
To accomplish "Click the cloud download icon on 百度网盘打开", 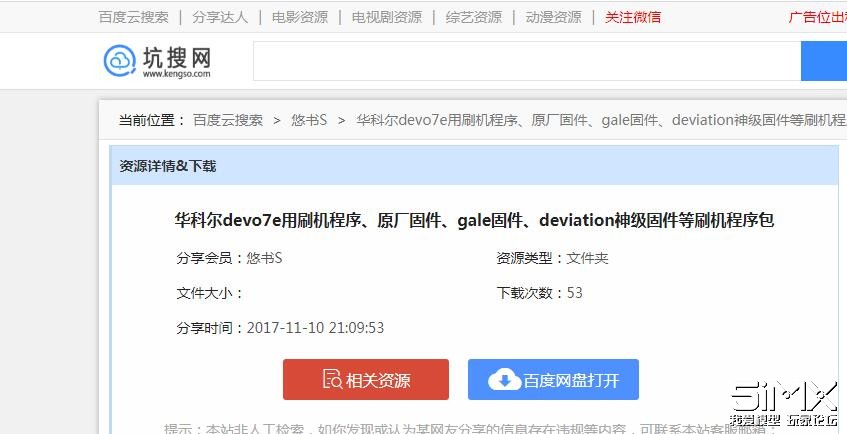I will (505, 380).
